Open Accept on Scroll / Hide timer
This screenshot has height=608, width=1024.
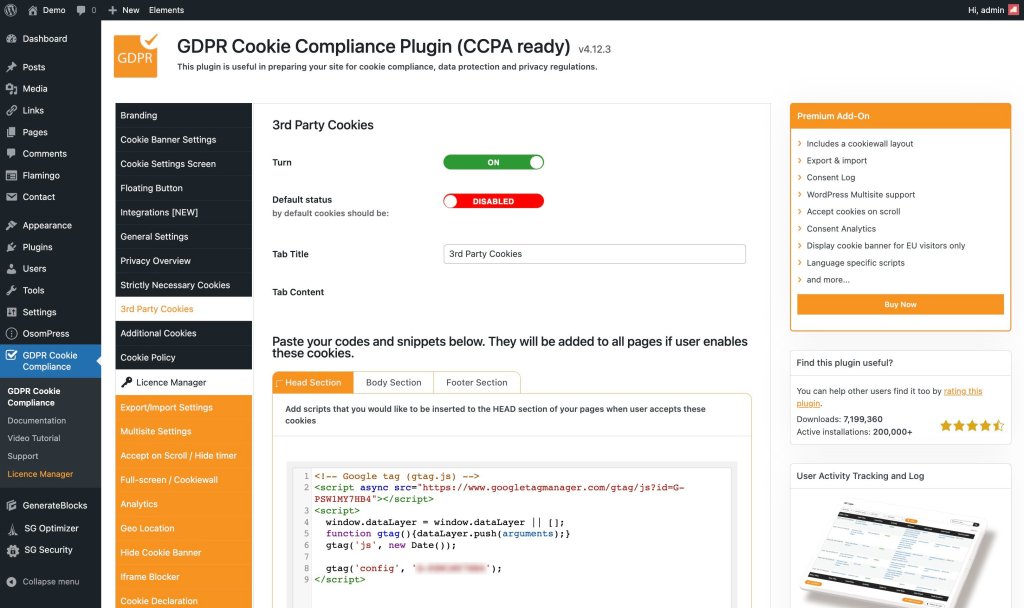click(184, 455)
